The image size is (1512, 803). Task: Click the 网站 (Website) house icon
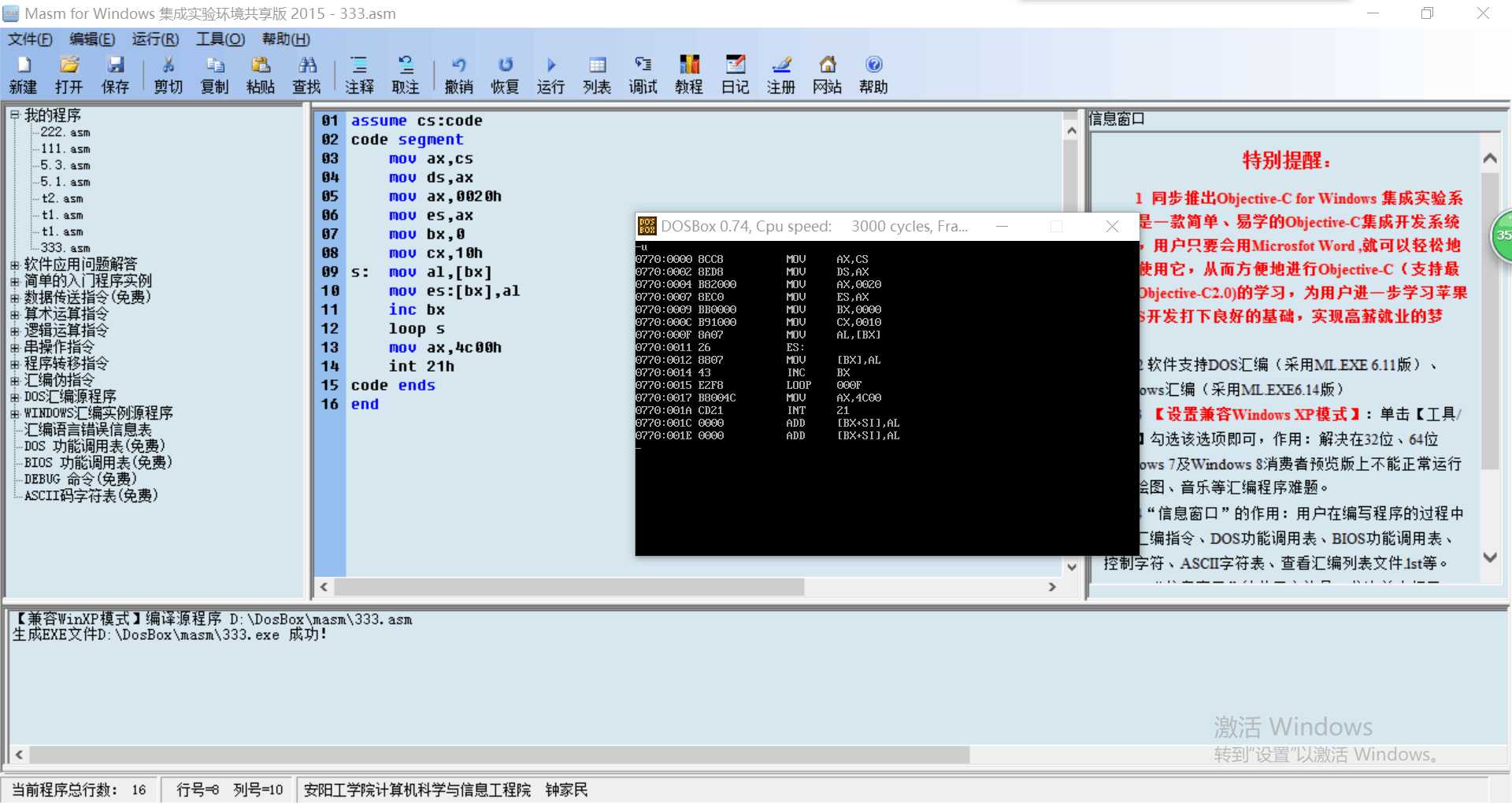828,65
